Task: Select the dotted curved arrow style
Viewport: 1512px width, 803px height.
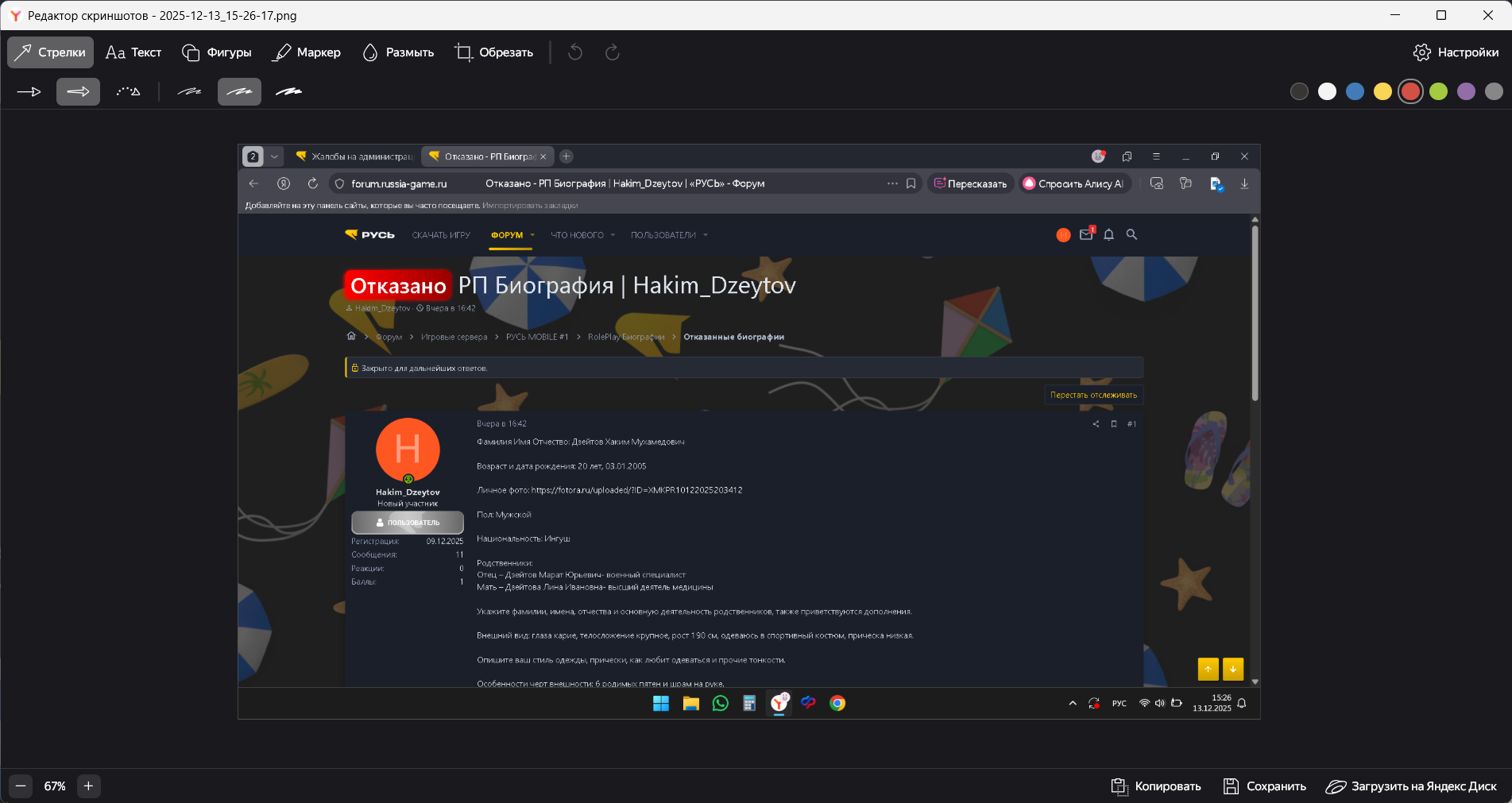Action: pos(128,92)
